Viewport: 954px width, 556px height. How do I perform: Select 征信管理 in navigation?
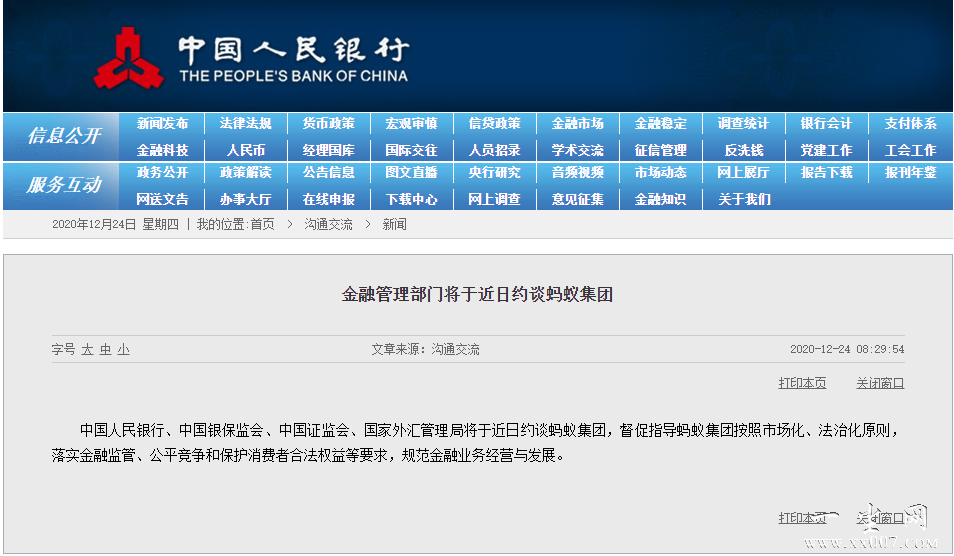coord(661,150)
